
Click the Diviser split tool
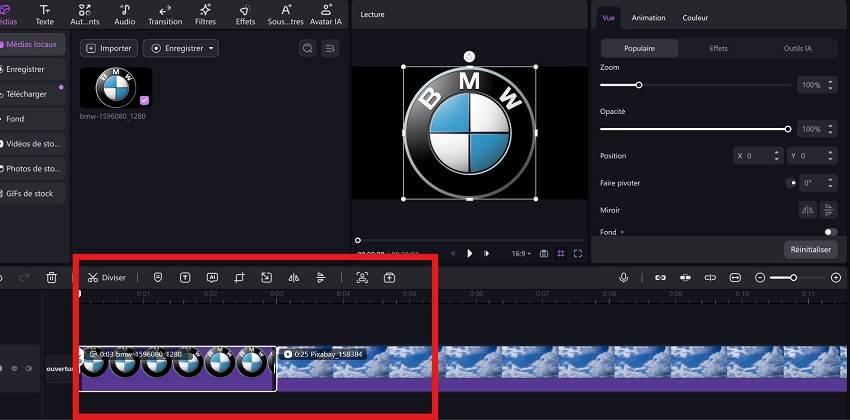[106, 277]
